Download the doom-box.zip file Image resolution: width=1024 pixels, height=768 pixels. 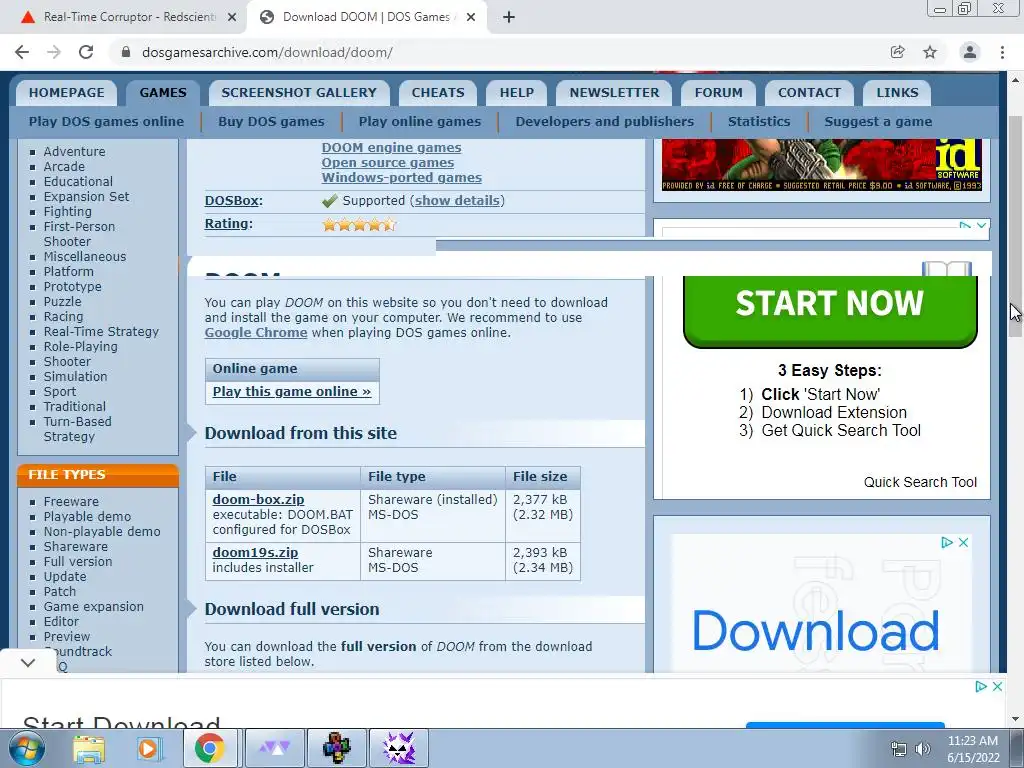[x=259, y=500]
